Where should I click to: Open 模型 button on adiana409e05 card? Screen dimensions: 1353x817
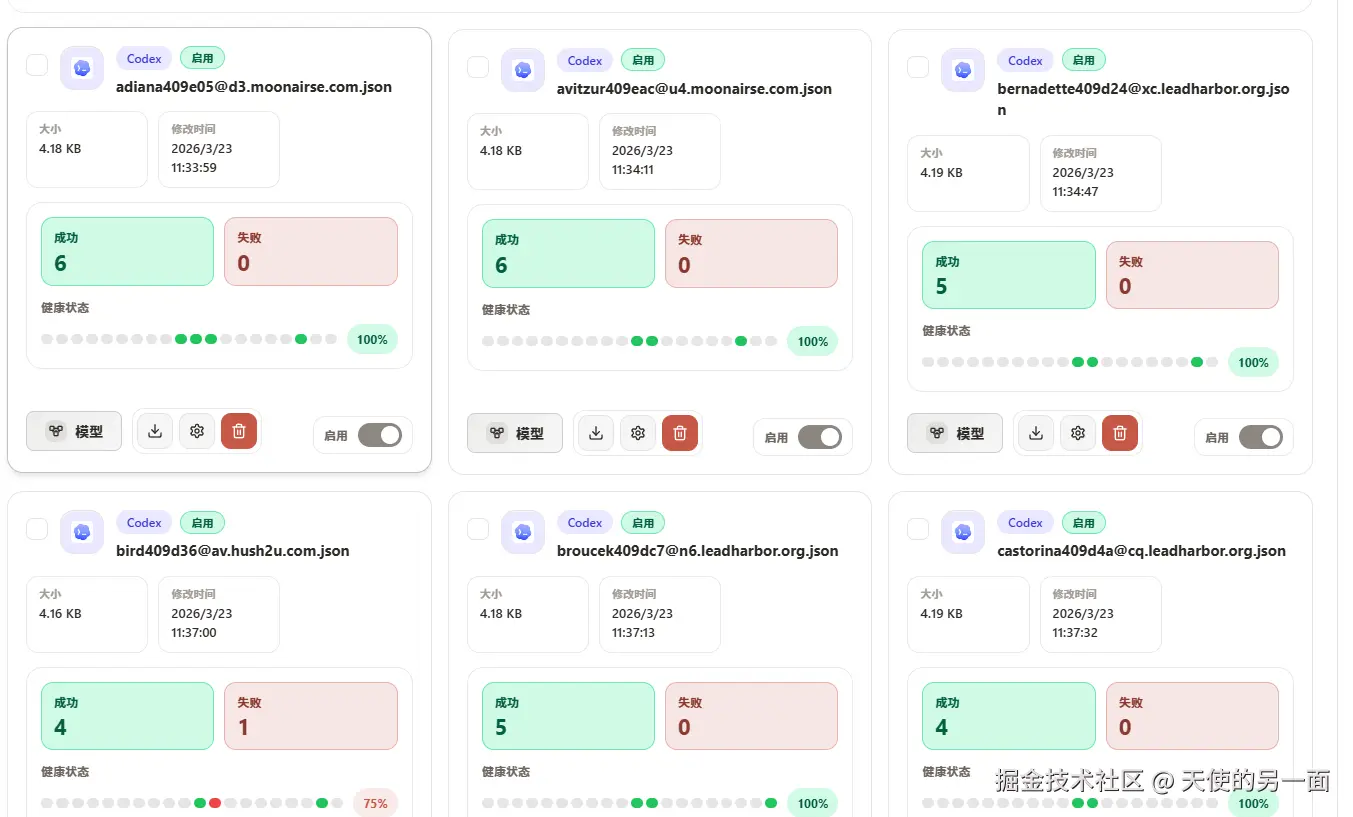coord(74,431)
